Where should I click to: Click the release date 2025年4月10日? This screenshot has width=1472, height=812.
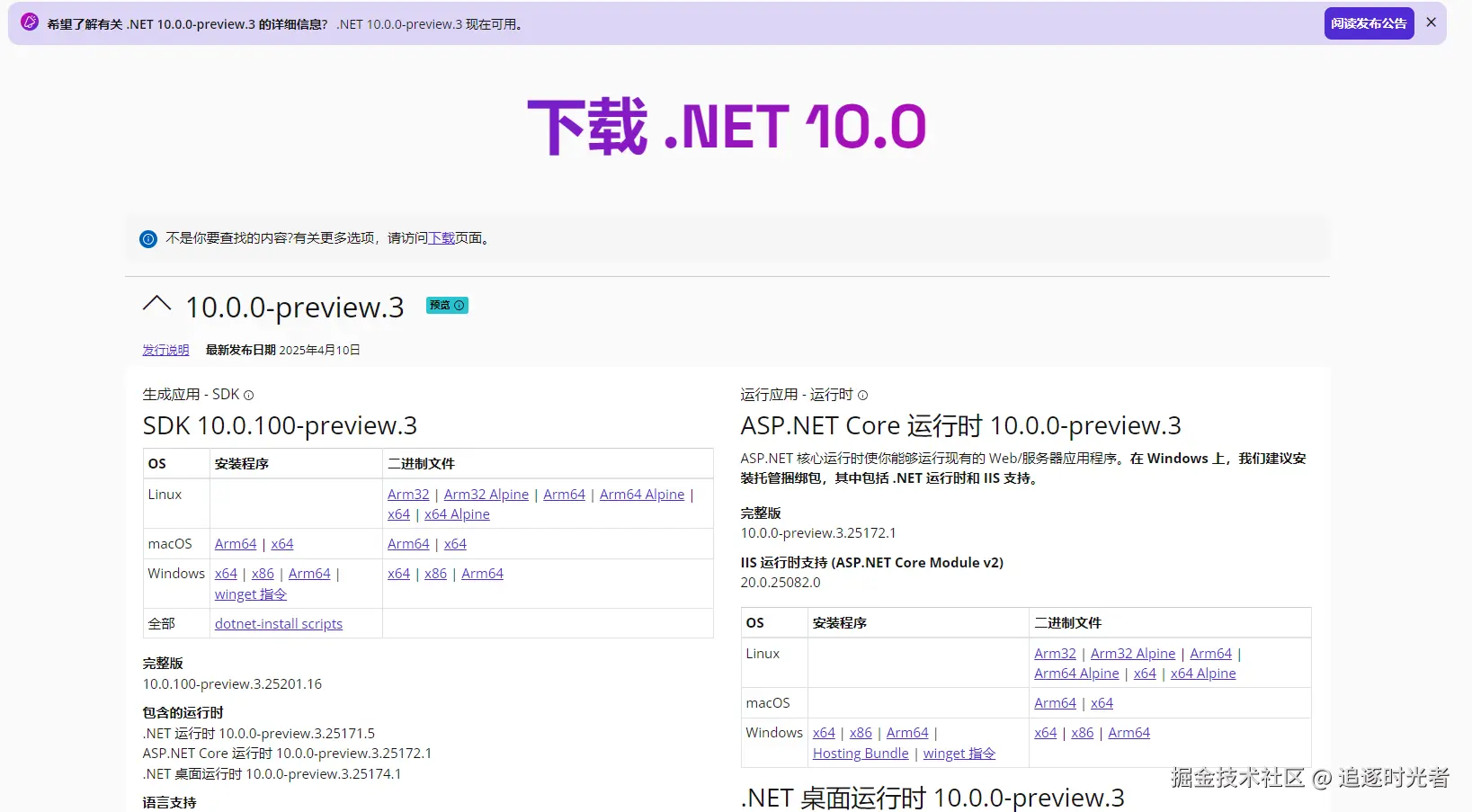[319, 350]
